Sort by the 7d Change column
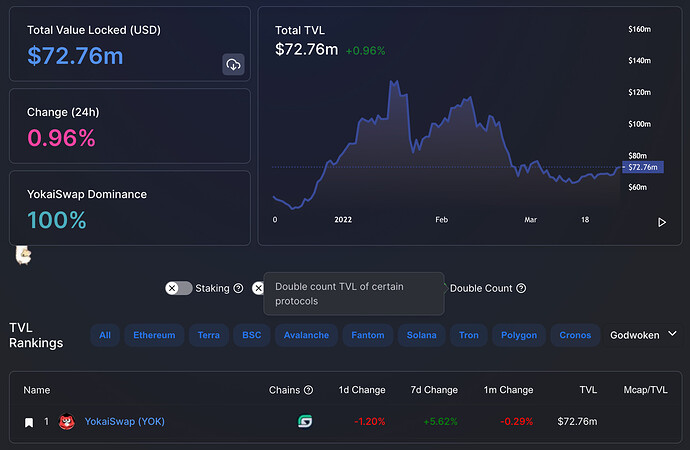 coord(434,390)
